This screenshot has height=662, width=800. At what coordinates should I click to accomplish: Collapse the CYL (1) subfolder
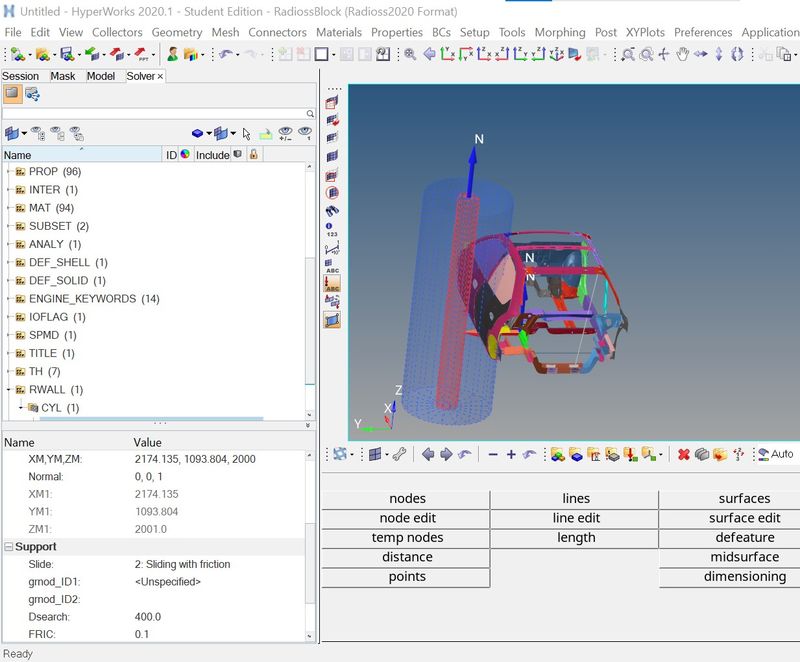tap(20, 408)
